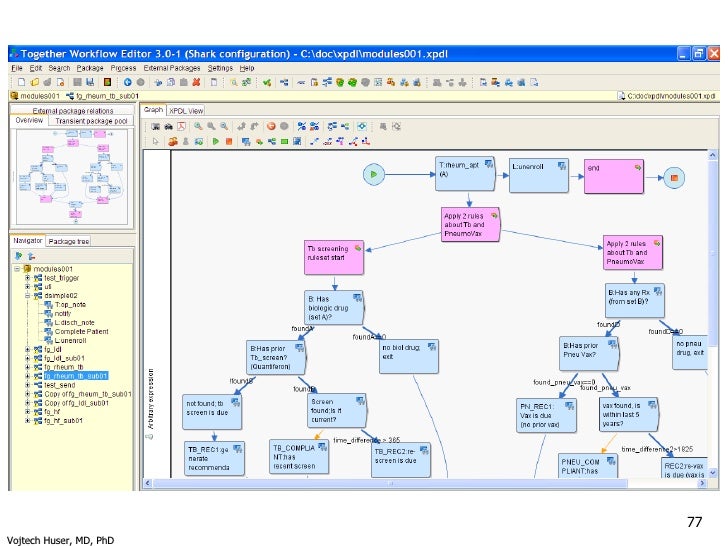Image resolution: width=728 pixels, height=546 pixels.
Task: Open the Package menu
Action: click(90, 68)
